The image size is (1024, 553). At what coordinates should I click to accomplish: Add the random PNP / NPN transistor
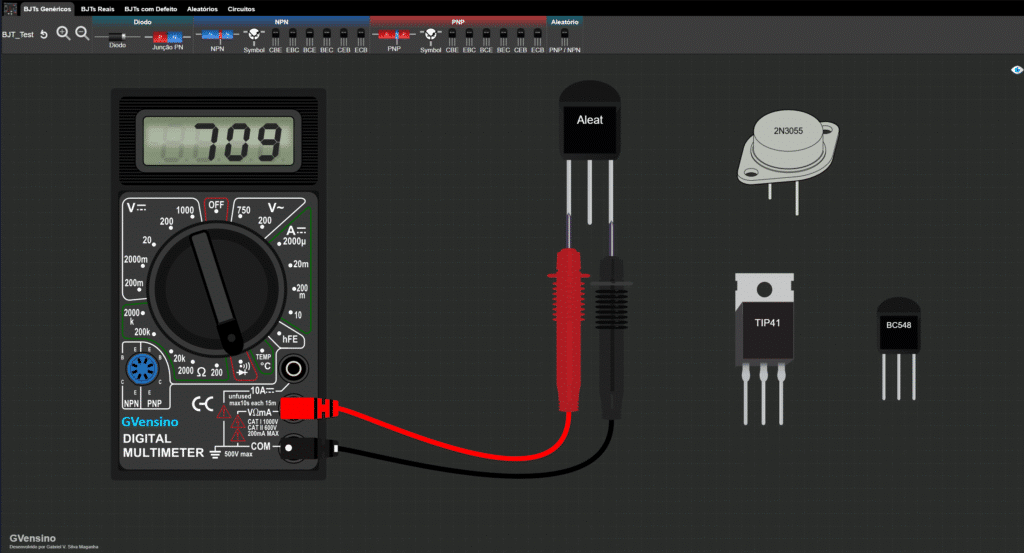(564, 37)
